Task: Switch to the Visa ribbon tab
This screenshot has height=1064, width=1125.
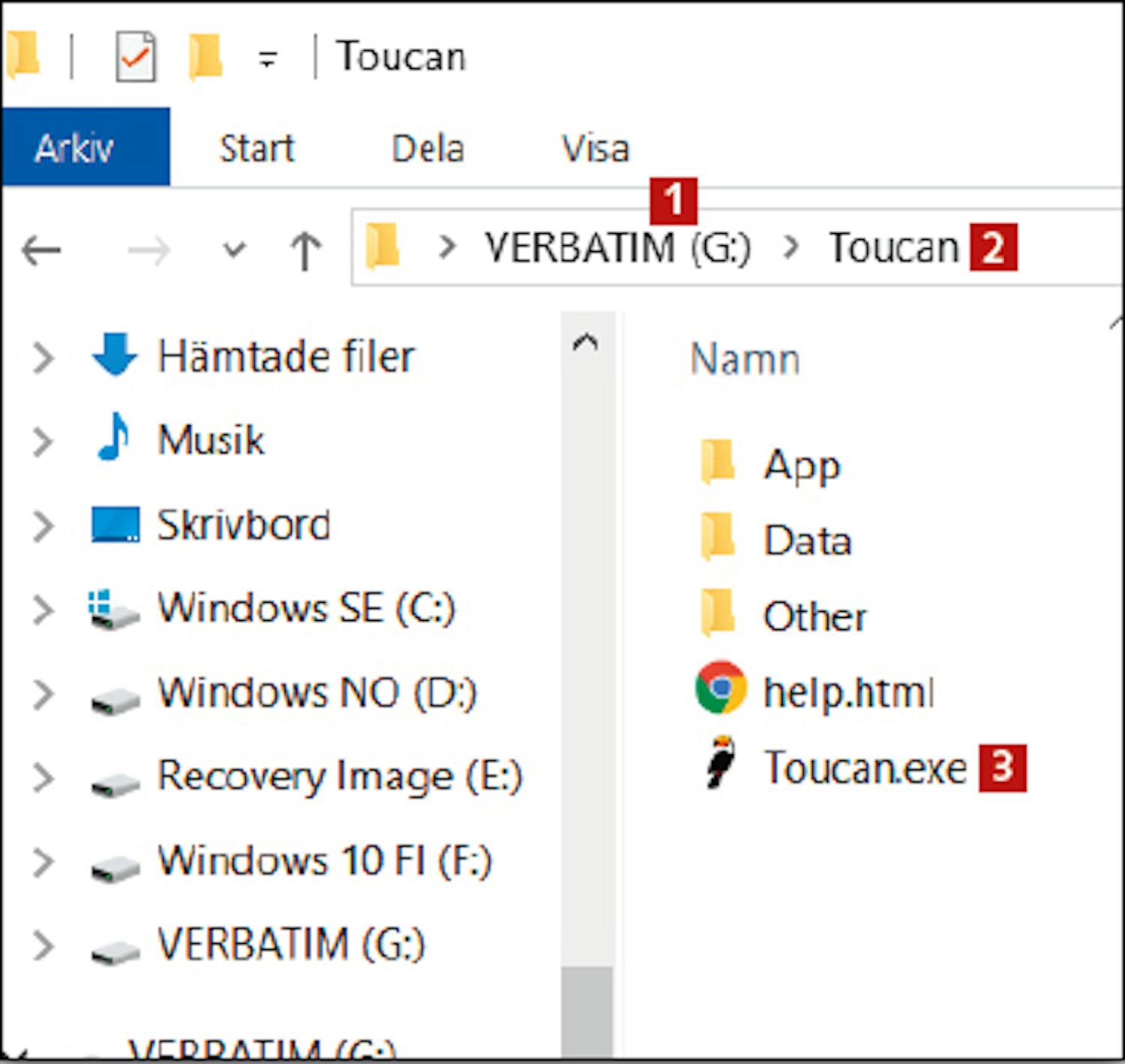Action: [x=595, y=148]
